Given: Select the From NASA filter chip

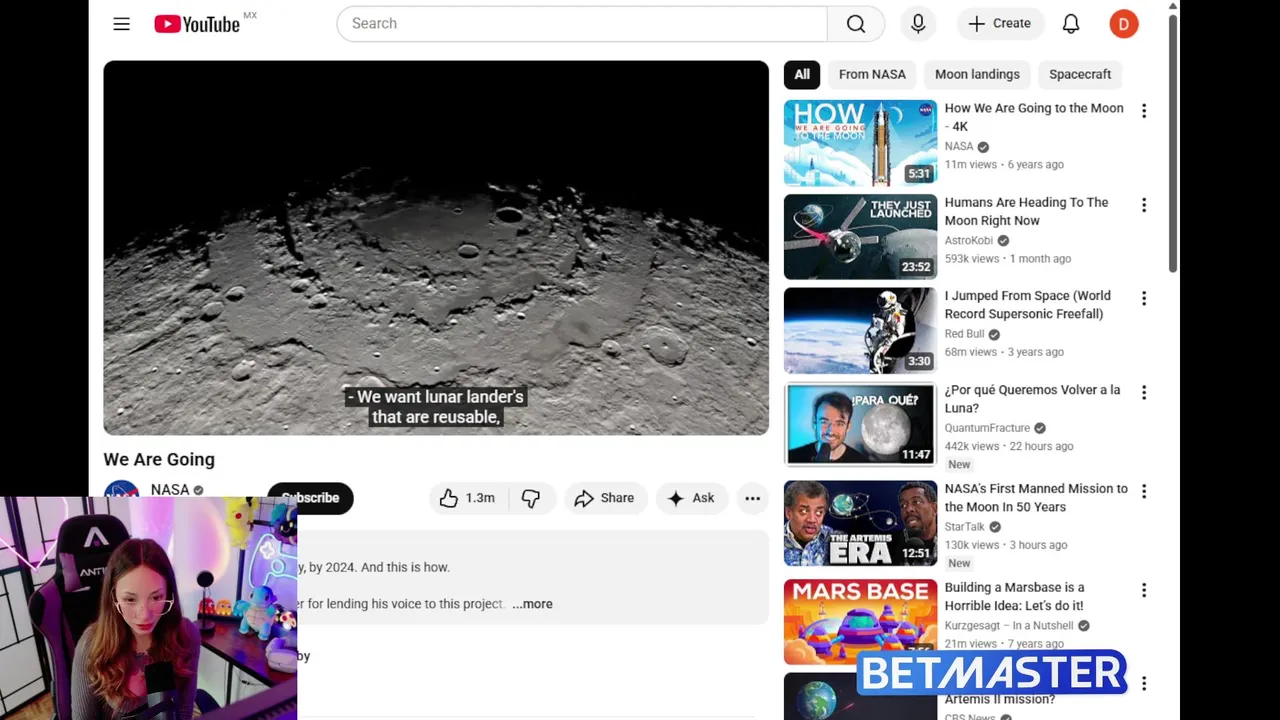Looking at the screenshot, I should pos(872,74).
